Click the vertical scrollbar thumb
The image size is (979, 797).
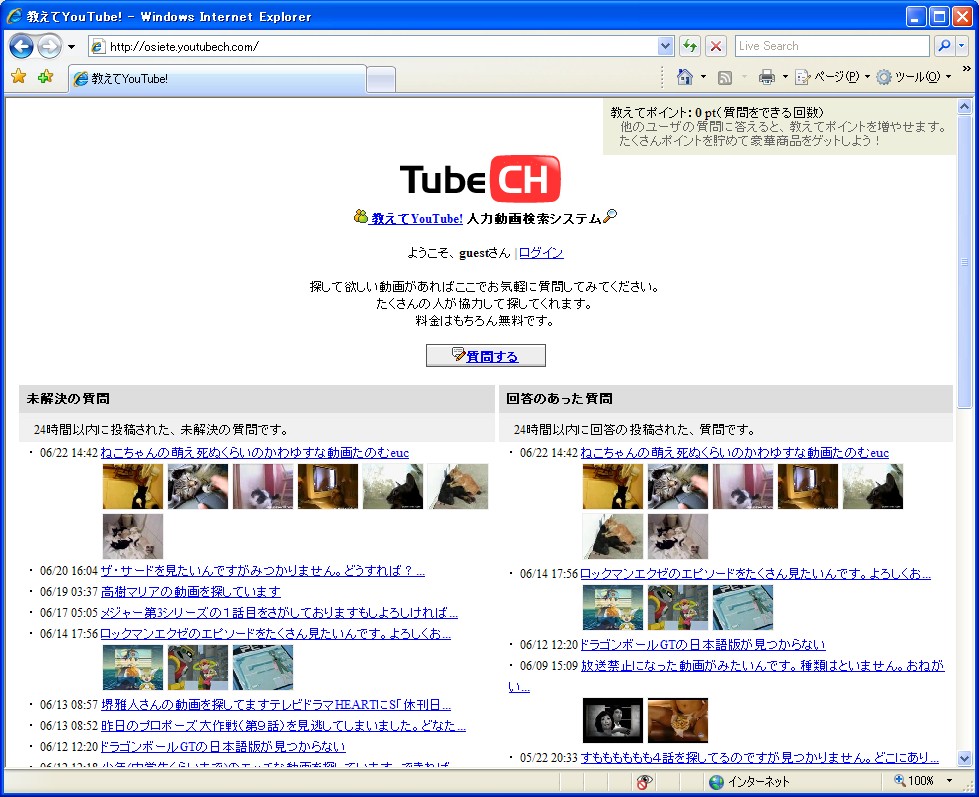965,262
